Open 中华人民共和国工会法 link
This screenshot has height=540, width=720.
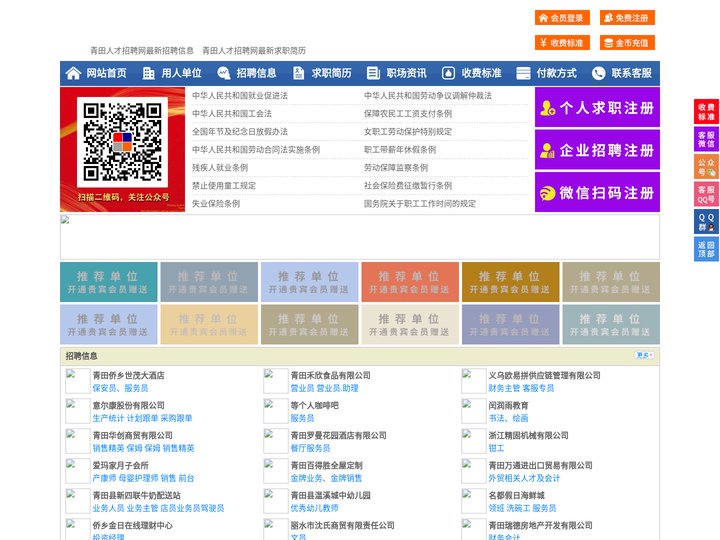click(232, 113)
